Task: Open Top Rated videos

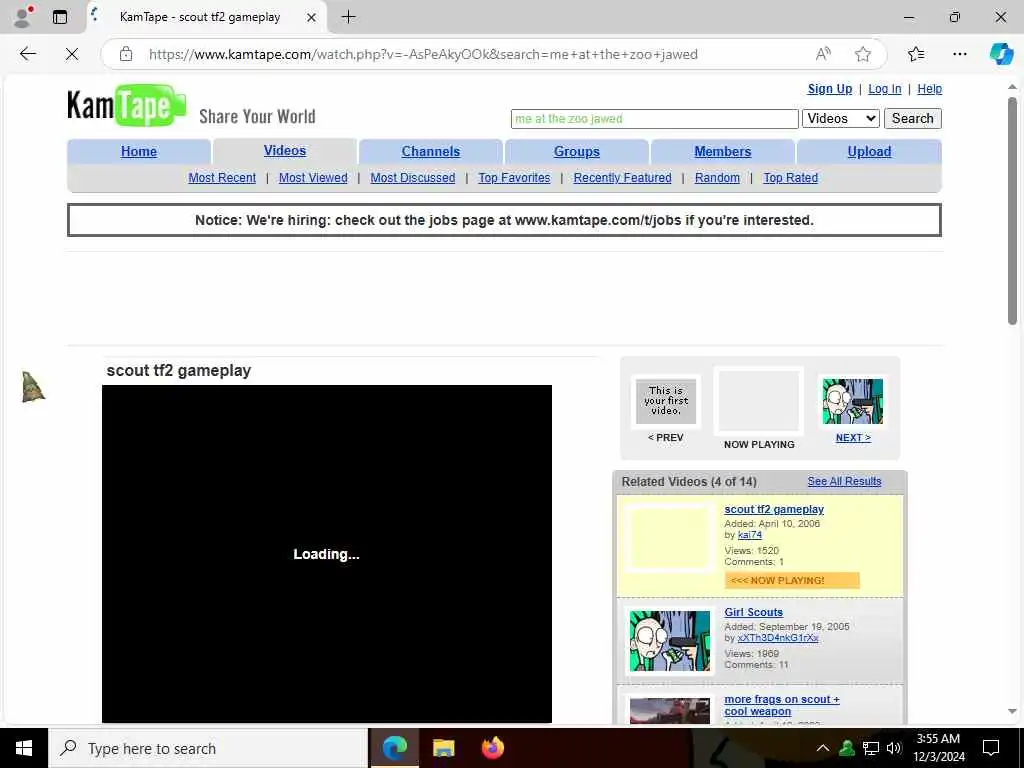Action: coord(790,178)
